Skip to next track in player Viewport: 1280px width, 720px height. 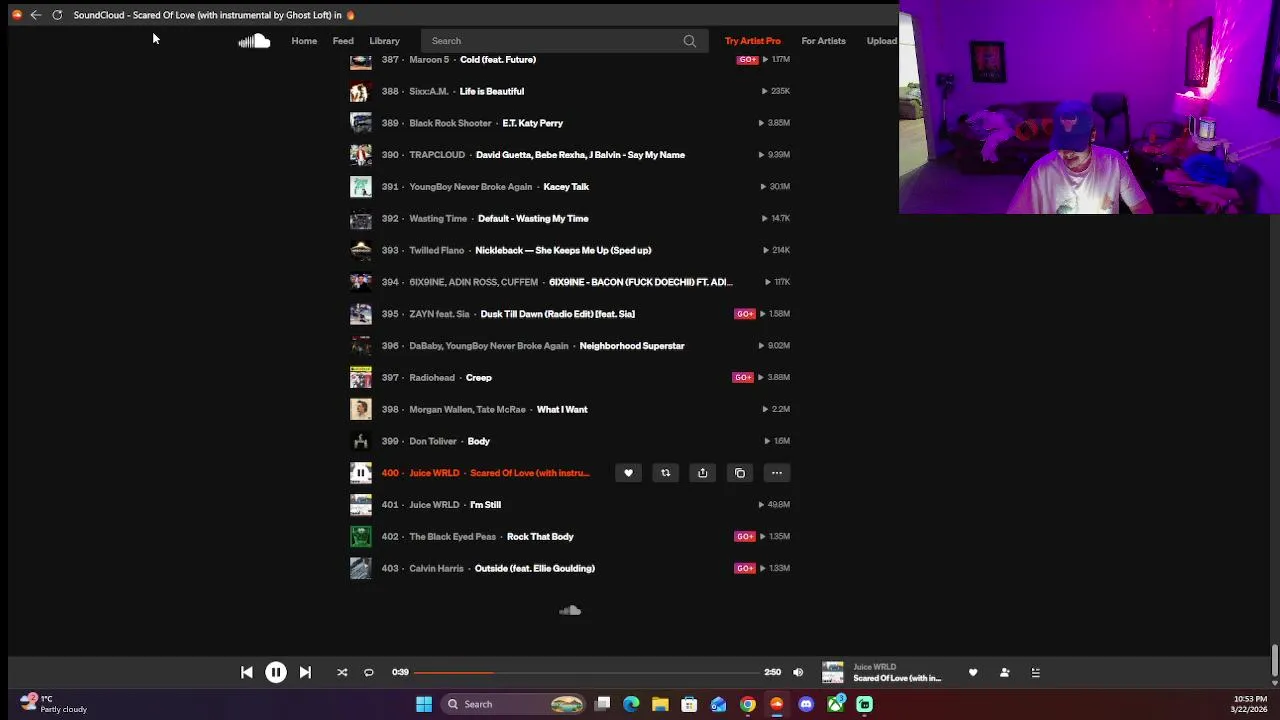point(305,673)
